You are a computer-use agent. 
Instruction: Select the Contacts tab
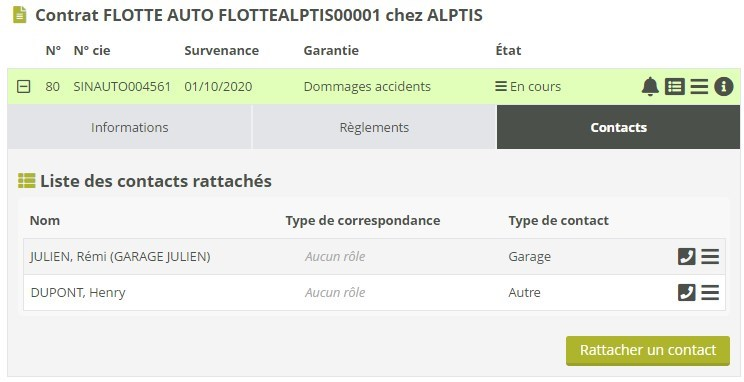point(618,127)
